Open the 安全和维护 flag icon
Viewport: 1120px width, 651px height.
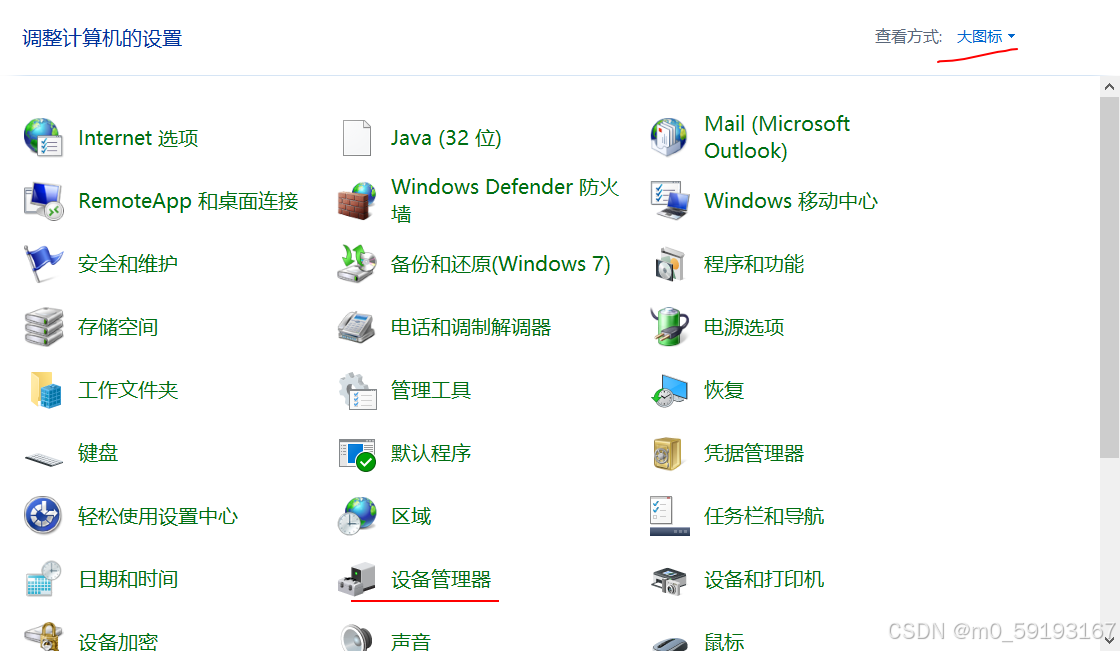tap(43, 264)
